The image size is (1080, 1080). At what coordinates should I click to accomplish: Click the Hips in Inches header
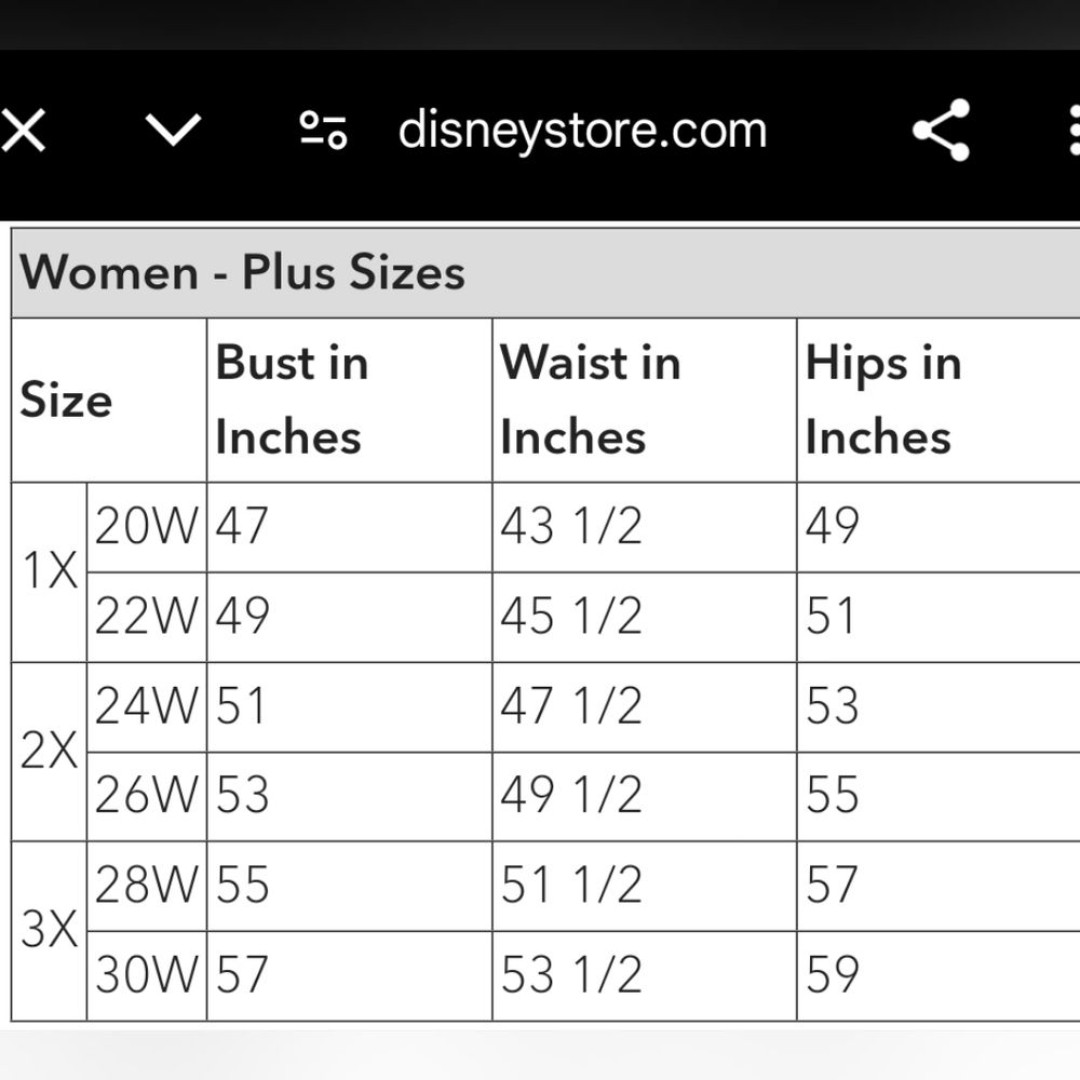tap(884, 400)
